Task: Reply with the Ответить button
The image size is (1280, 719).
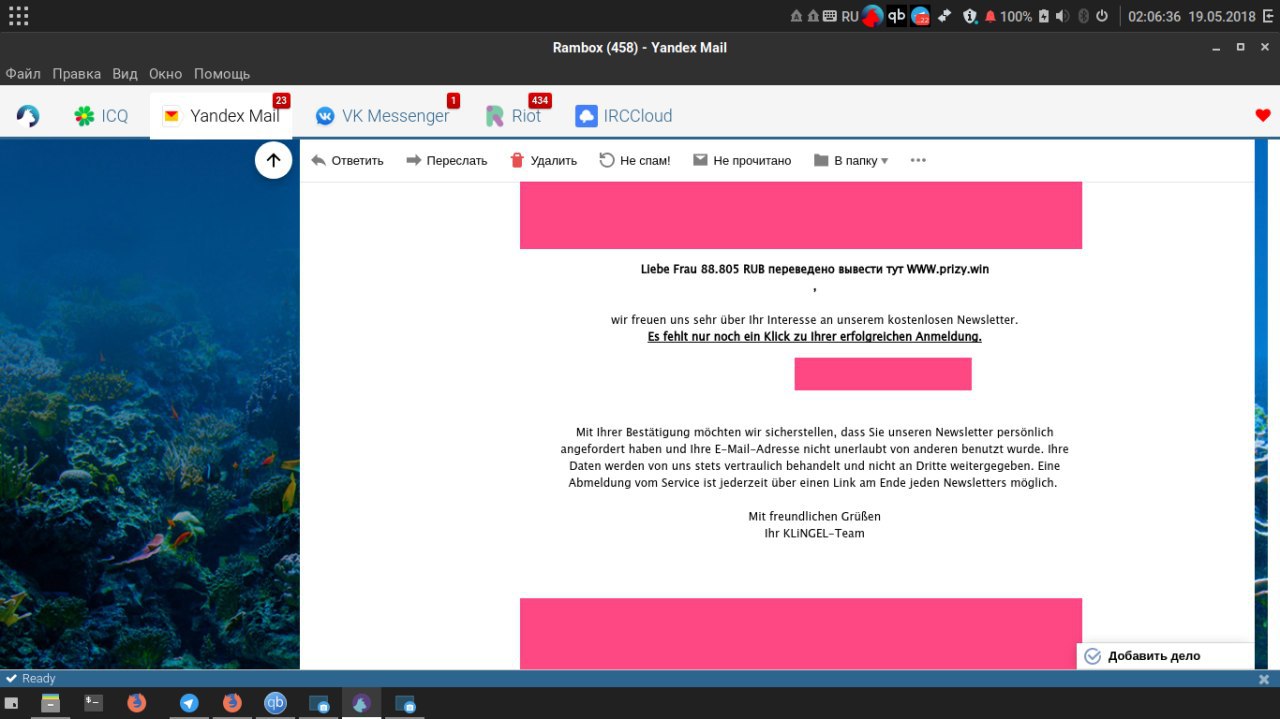Action: pos(347,160)
